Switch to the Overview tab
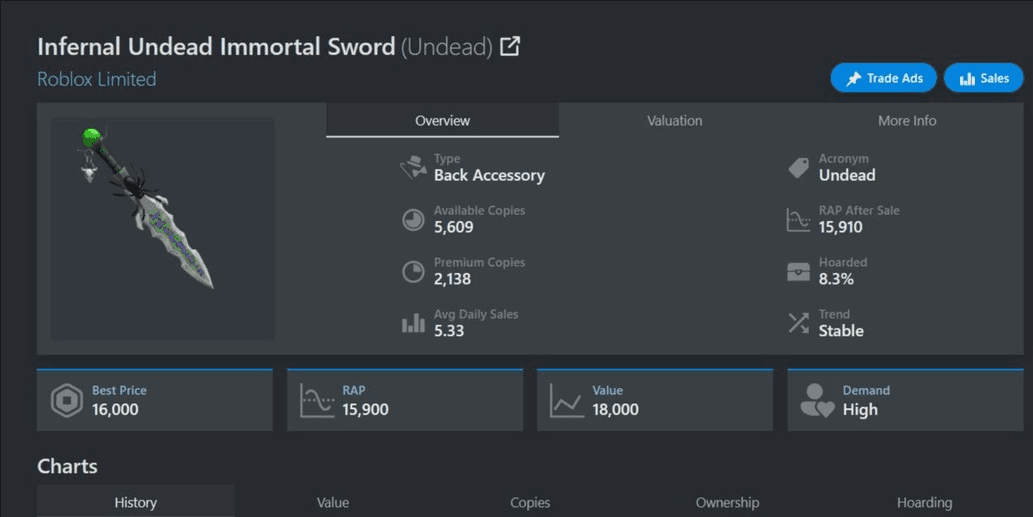 point(442,121)
